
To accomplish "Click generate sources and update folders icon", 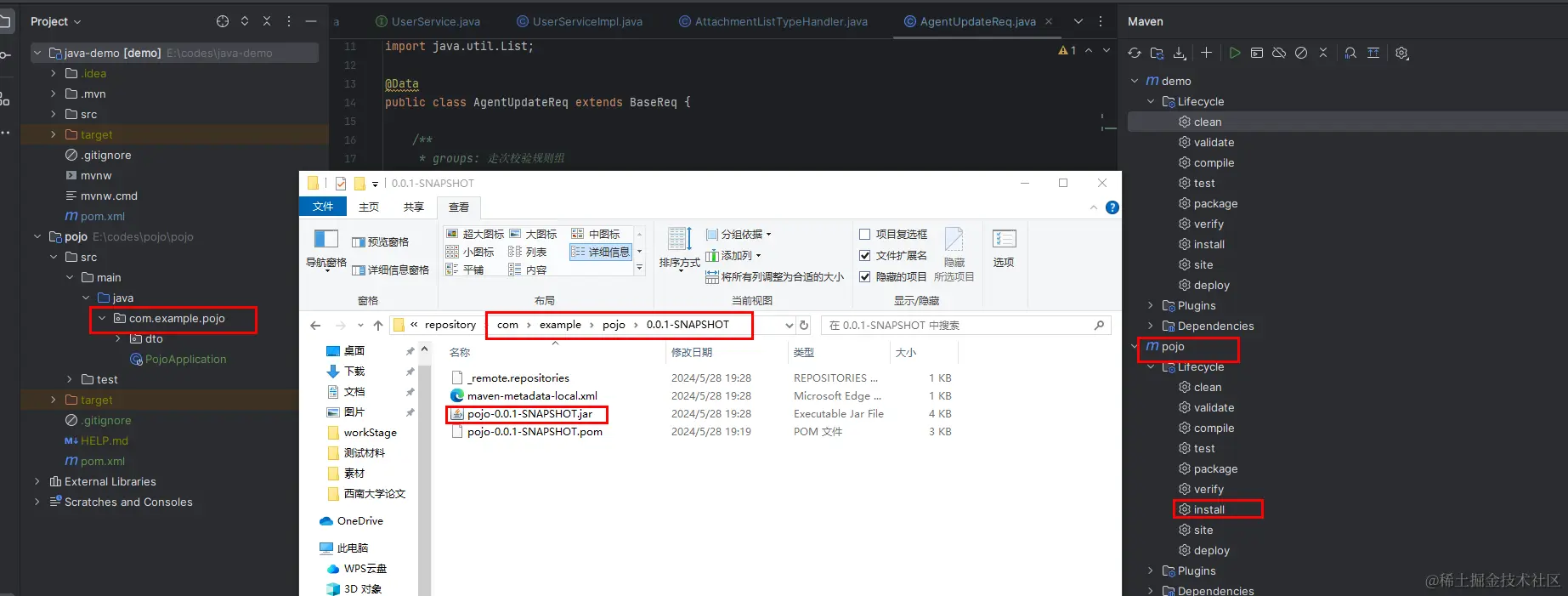I will coord(1157,53).
